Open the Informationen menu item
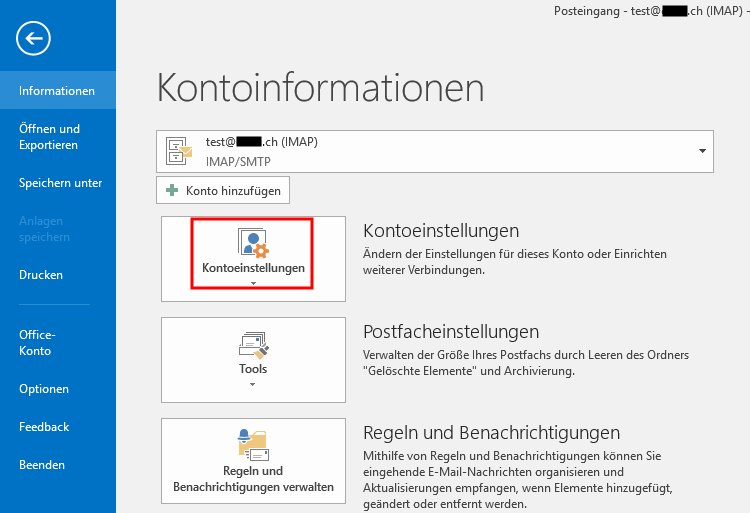 pos(58,90)
